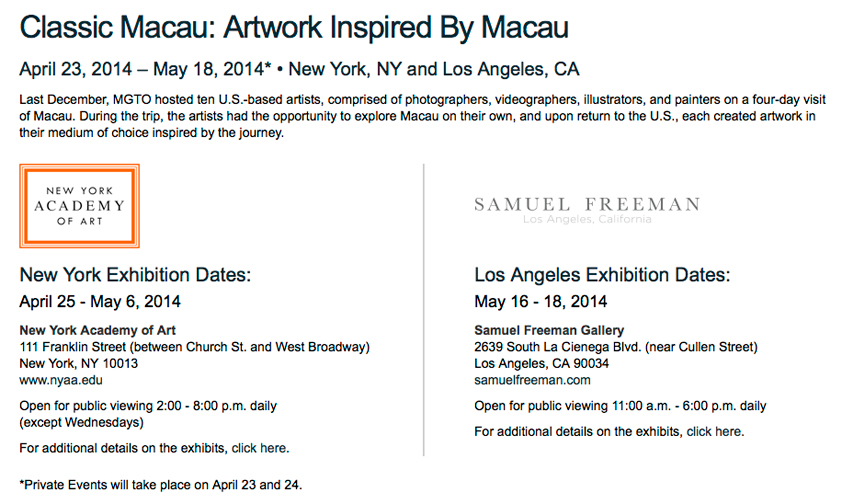Click the Private Events footnote text

[160, 484]
